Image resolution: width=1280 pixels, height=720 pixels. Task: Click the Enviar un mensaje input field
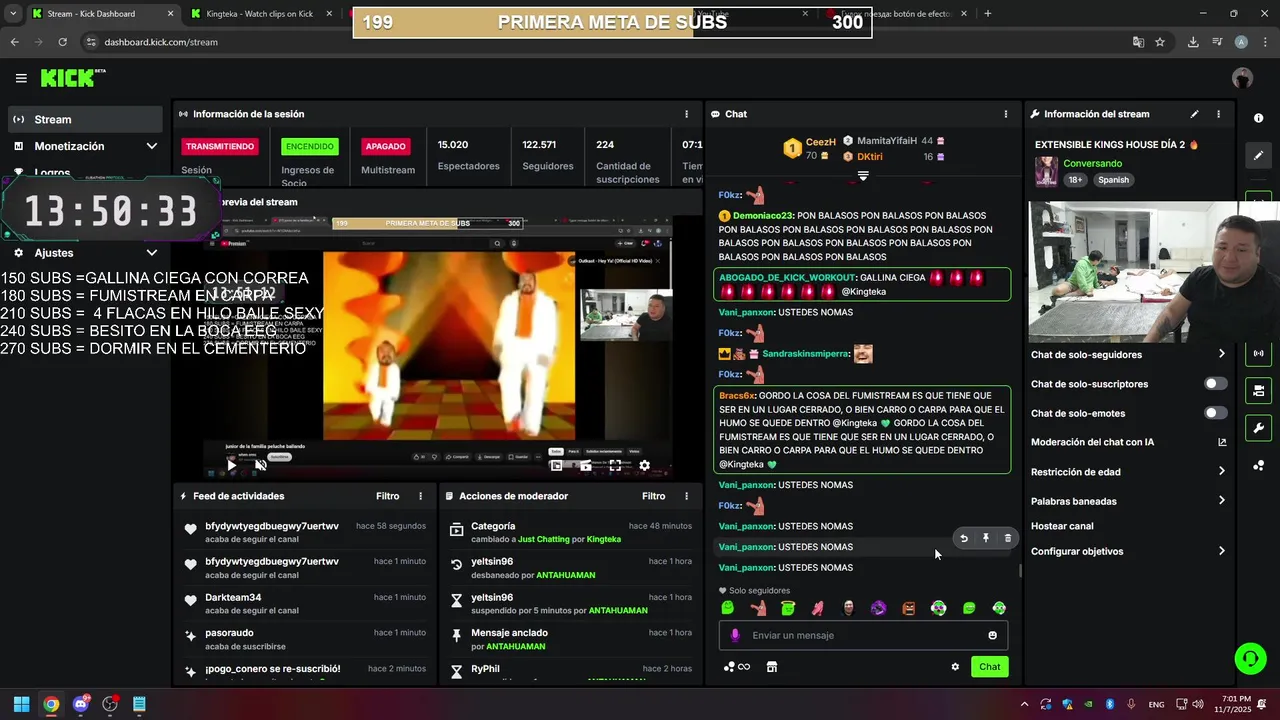click(x=863, y=635)
